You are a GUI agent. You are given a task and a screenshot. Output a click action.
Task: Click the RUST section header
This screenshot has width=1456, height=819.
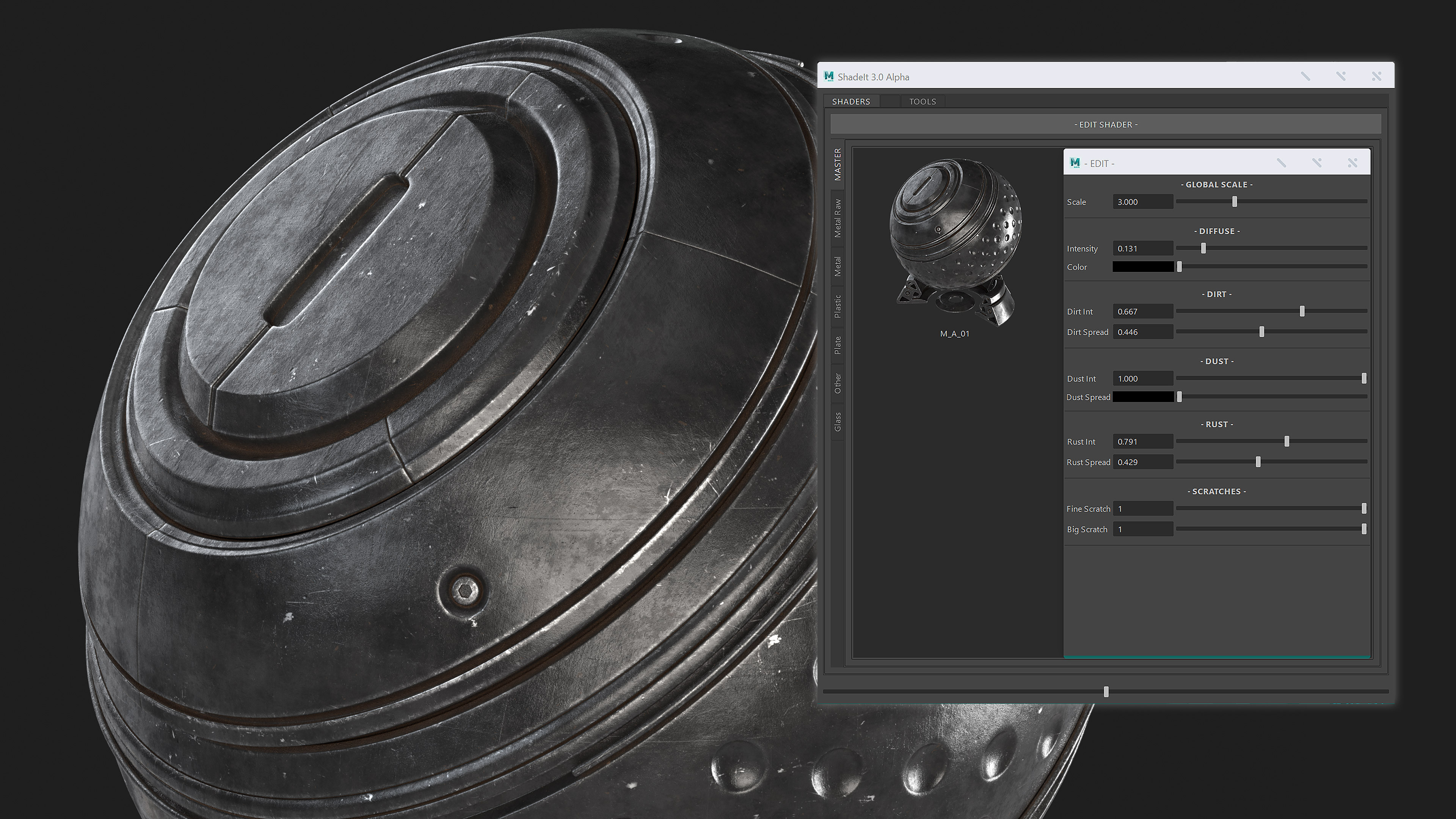[1217, 424]
